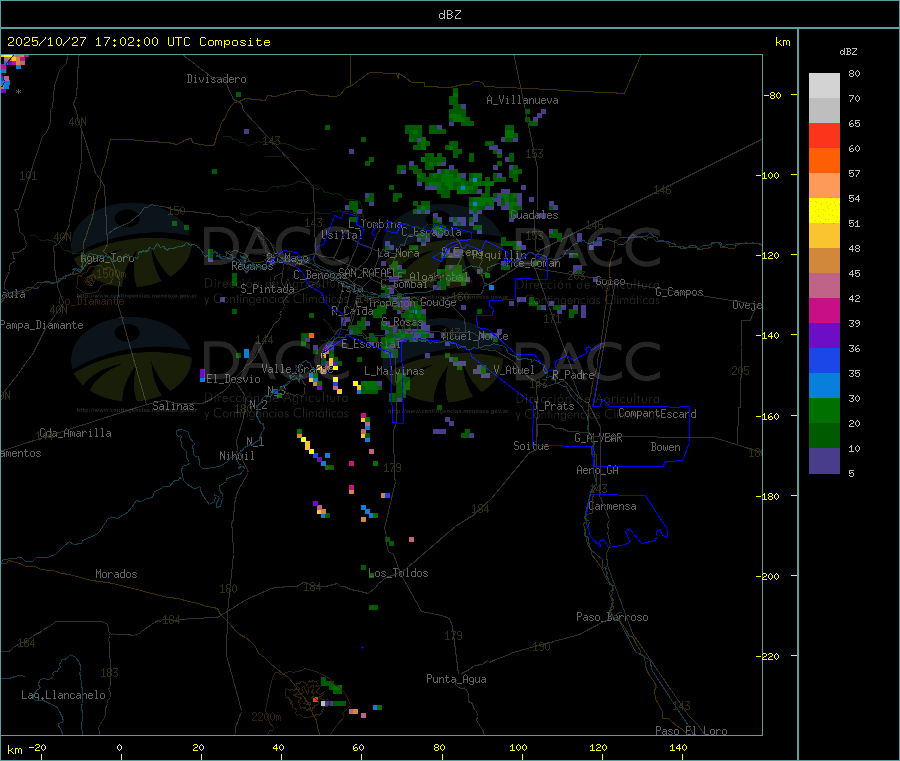Click the Paso_El_Loro label
Image resolution: width=900 pixels, height=761 pixels.
click(x=691, y=731)
